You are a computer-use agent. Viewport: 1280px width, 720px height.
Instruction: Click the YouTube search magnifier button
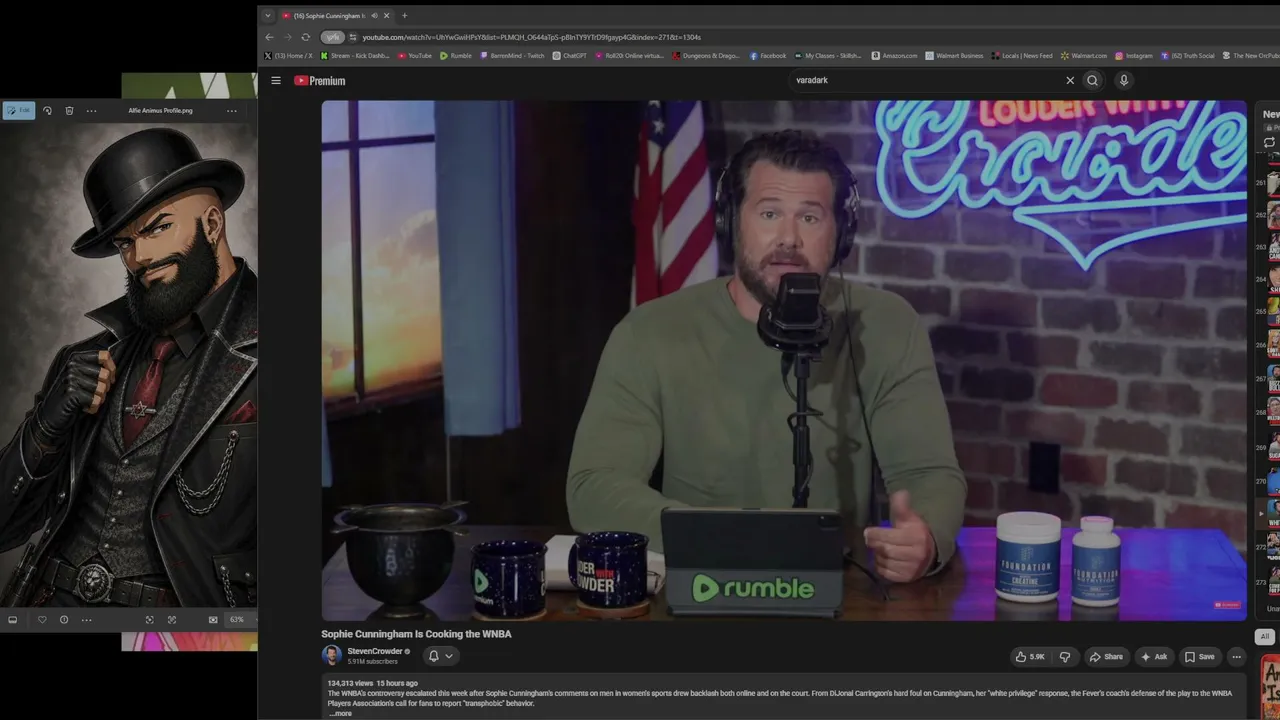[x=1092, y=81]
